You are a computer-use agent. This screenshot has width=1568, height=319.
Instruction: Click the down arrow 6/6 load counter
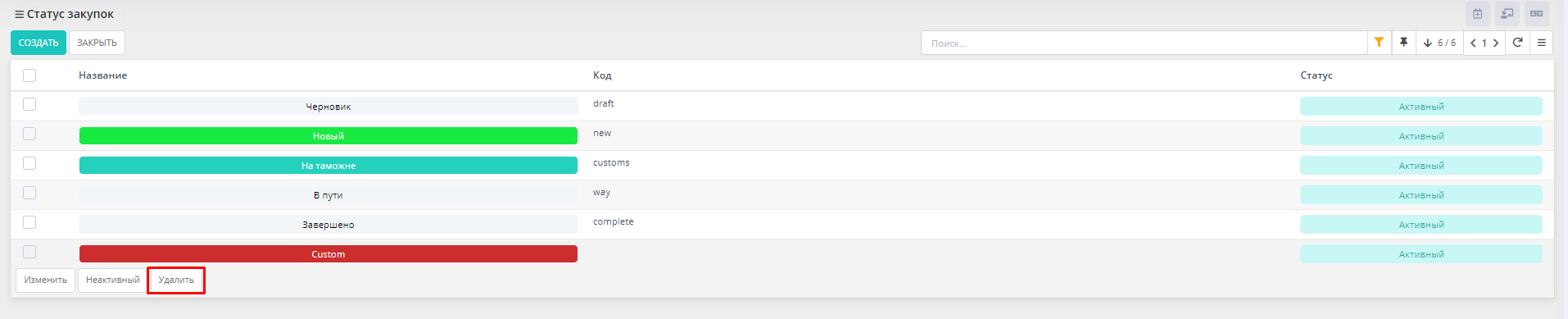tap(1439, 43)
